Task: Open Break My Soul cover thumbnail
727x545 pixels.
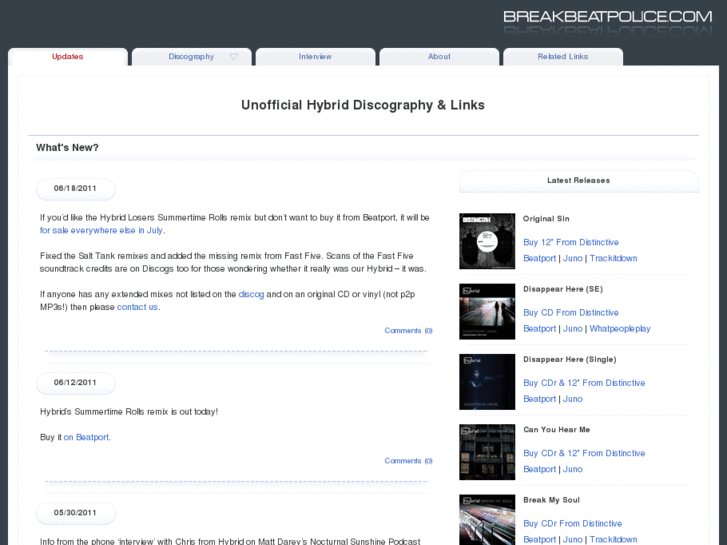Action: pyautogui.click(x=487, y=520)
